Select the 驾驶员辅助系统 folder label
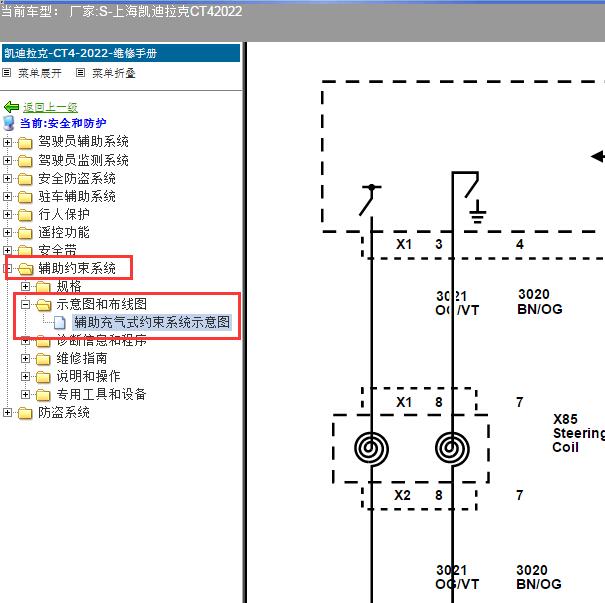The height and width of the screenshot is (603, 605). tap(83, 142)
